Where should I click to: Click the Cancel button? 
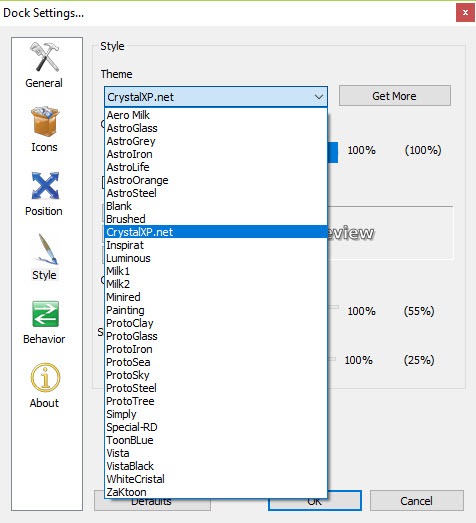[x=416, y=501]
